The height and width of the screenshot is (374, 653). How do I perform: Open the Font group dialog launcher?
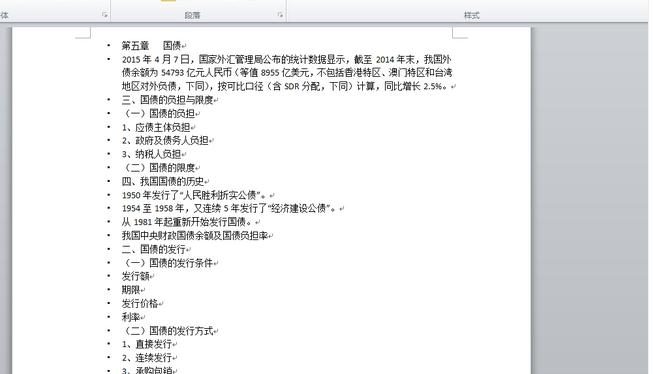105,15
